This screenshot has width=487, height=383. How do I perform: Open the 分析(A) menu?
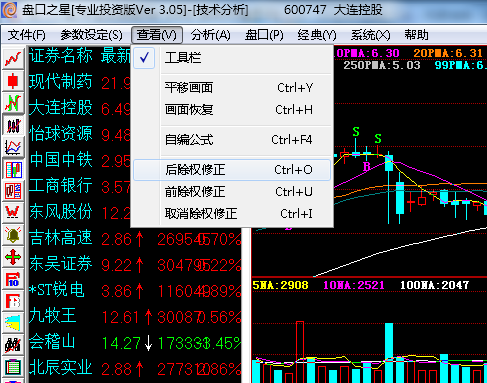tap(210, 35)
